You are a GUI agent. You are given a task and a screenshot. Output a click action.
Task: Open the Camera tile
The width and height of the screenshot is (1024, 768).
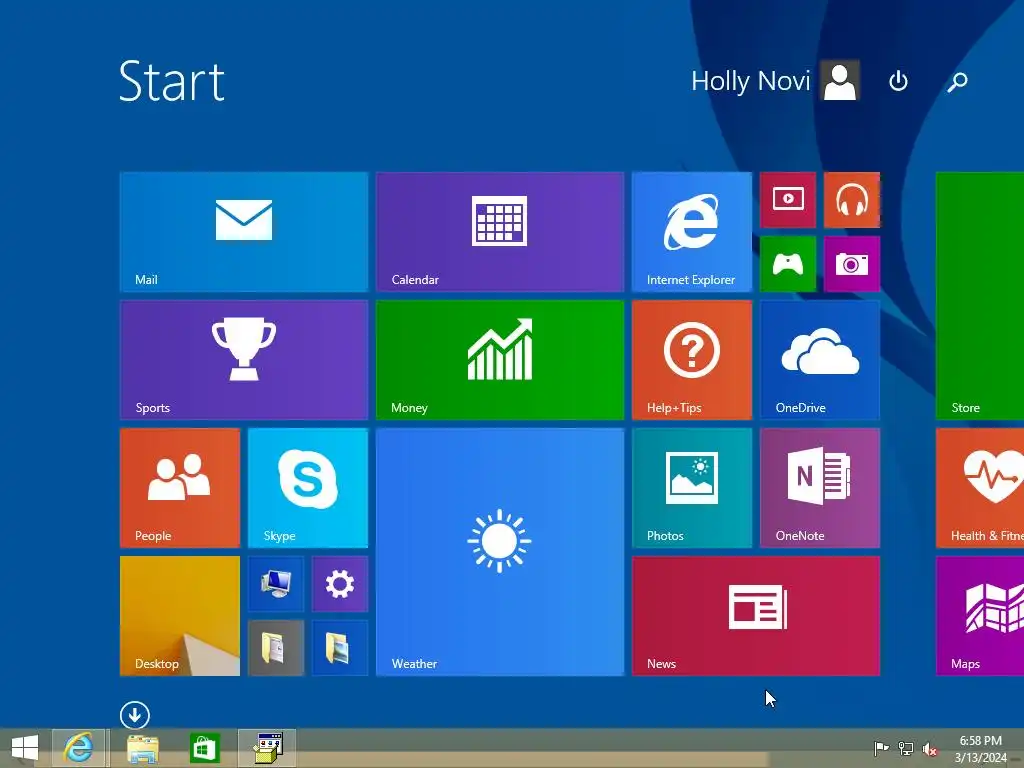[x=852, y=264]
